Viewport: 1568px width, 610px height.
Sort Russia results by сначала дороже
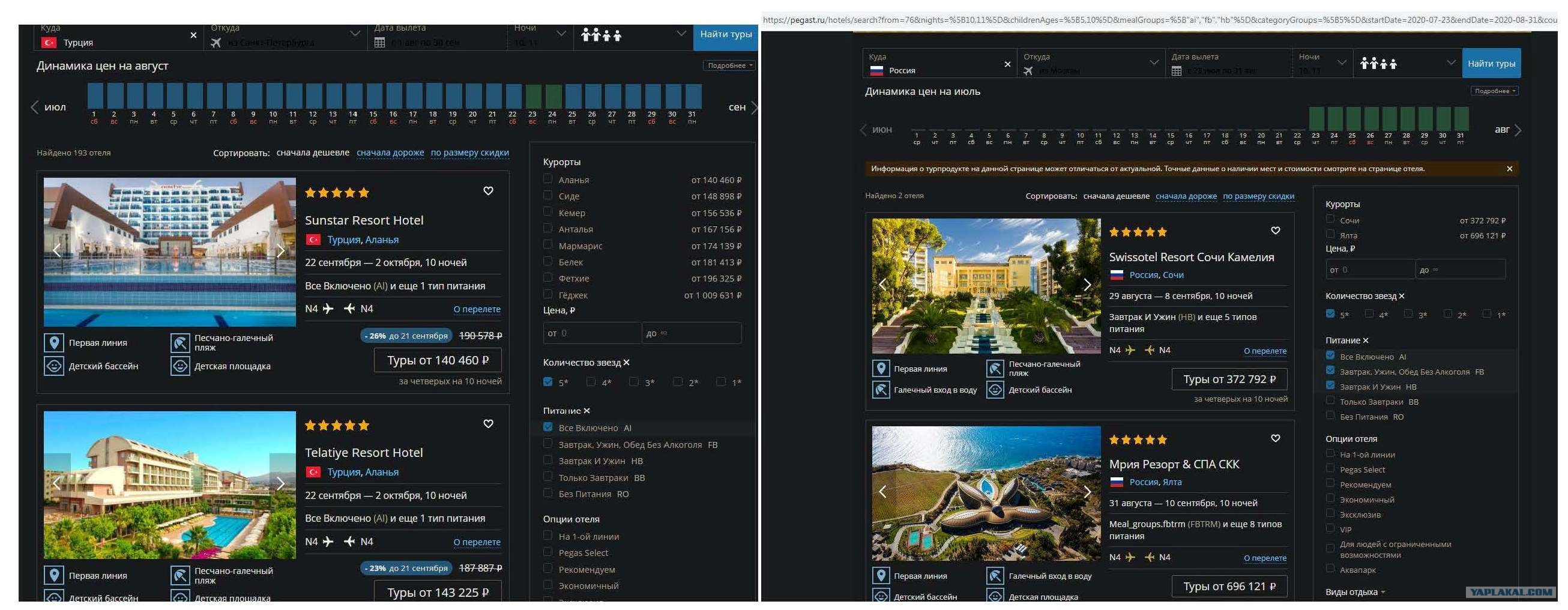[1186, 196]
